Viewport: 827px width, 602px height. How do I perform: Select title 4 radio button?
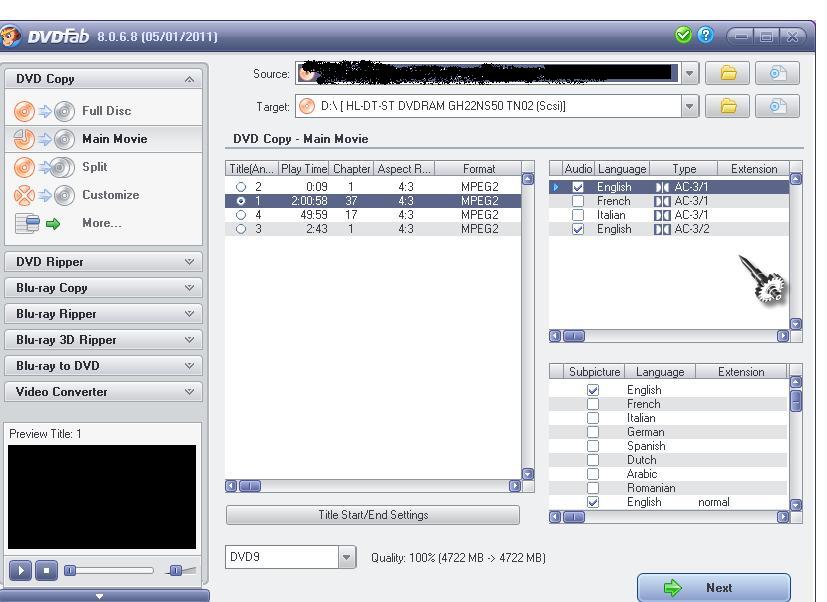point(241,215)
